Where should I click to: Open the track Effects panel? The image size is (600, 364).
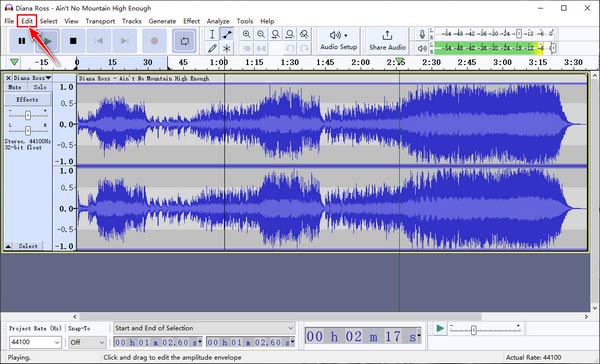pyautogui.click(x=28, y=100)
